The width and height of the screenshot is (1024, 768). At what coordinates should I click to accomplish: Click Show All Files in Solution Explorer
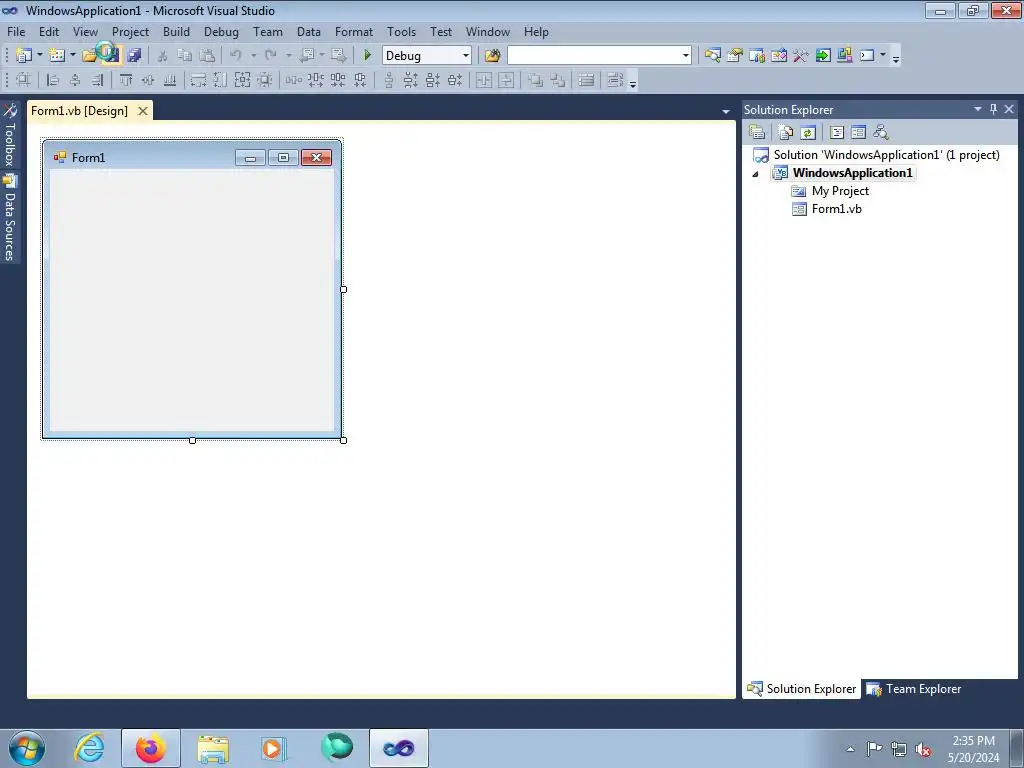tap(786, 132)
